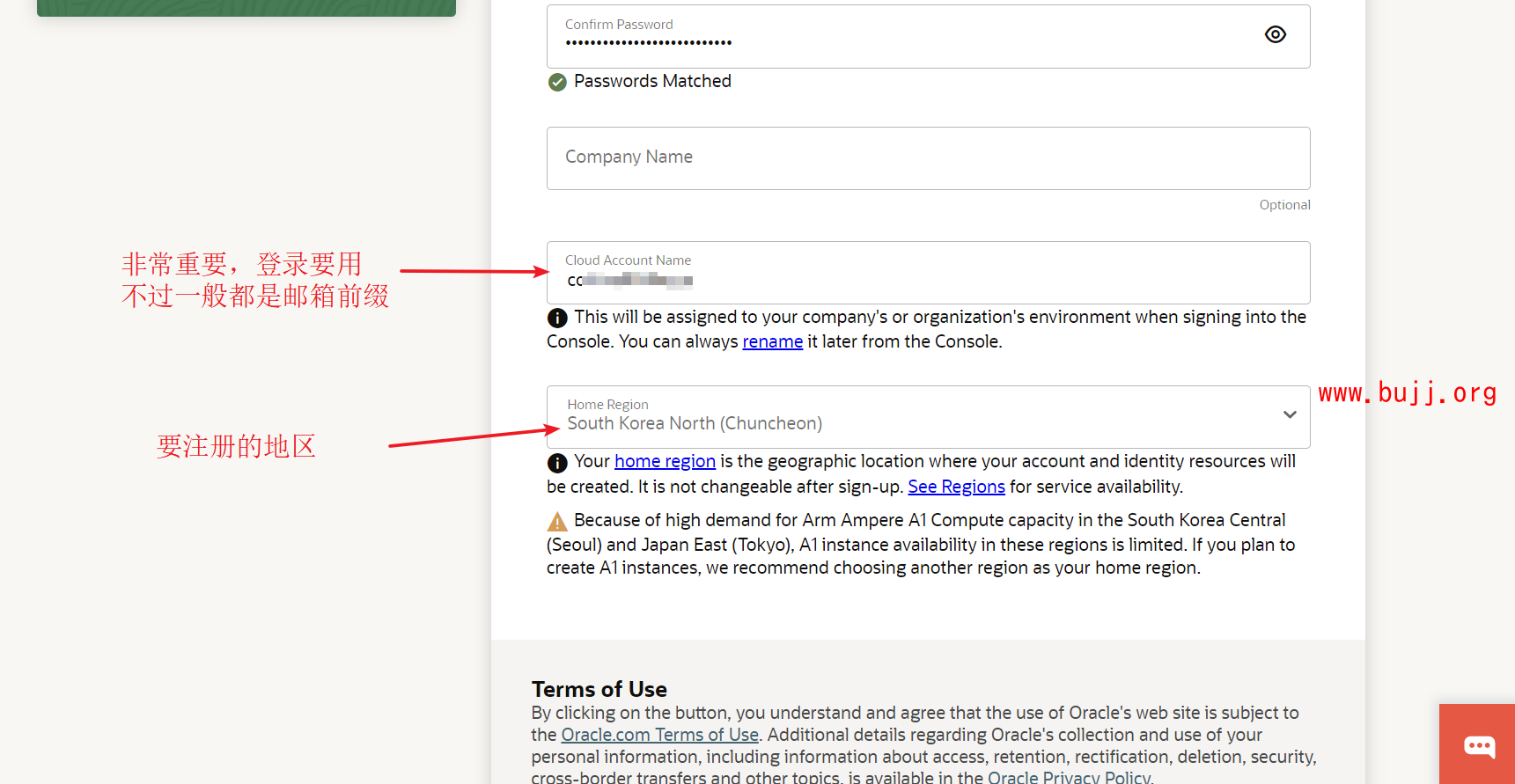The height and width of the screenshot is (784, 1515).
Task: Click the green Passwords Matched checkmark icon
Action: tap(557, 83)
